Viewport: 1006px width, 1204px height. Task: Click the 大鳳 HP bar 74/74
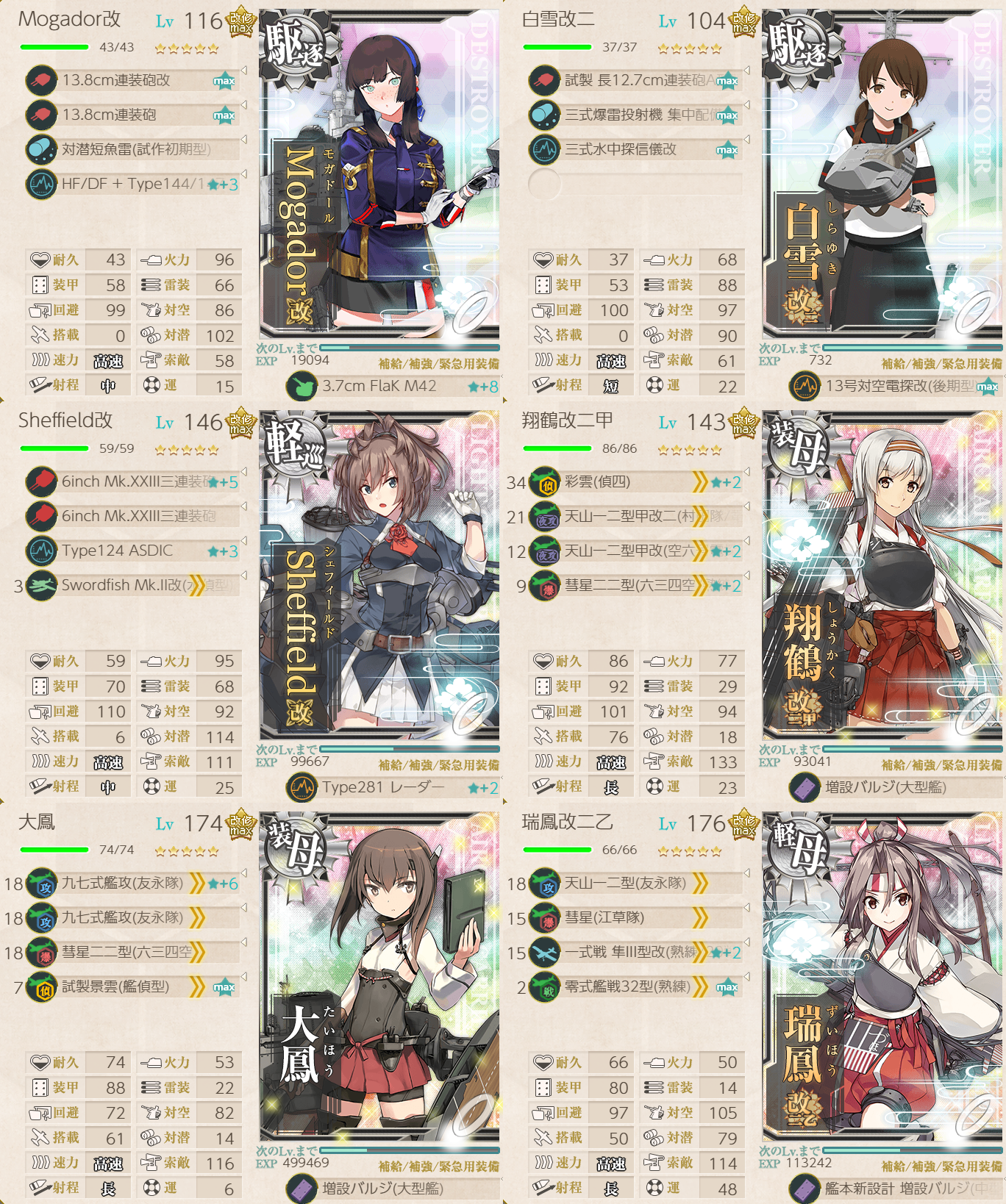(x=54, y=850)
